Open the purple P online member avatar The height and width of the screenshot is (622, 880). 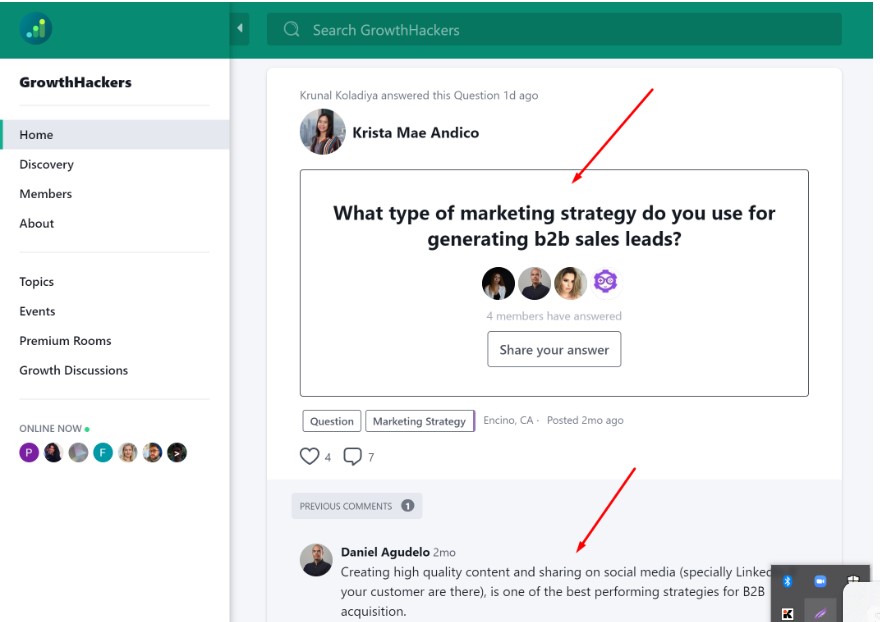29,452
